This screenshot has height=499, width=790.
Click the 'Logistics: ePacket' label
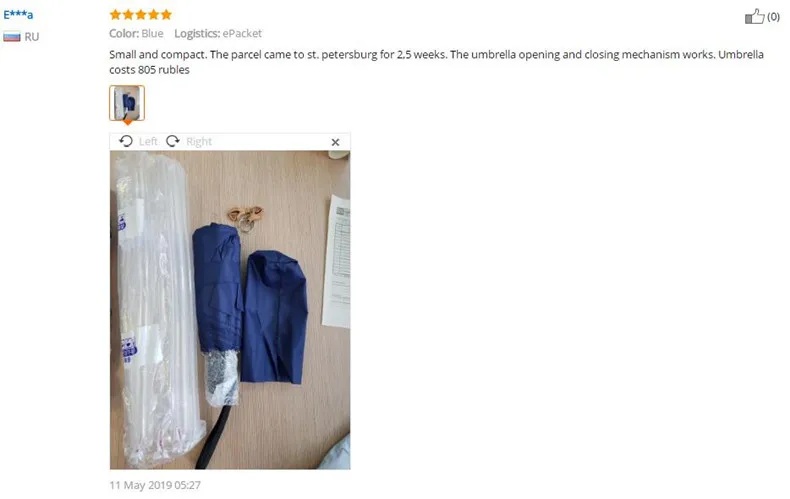coord(218,34)
